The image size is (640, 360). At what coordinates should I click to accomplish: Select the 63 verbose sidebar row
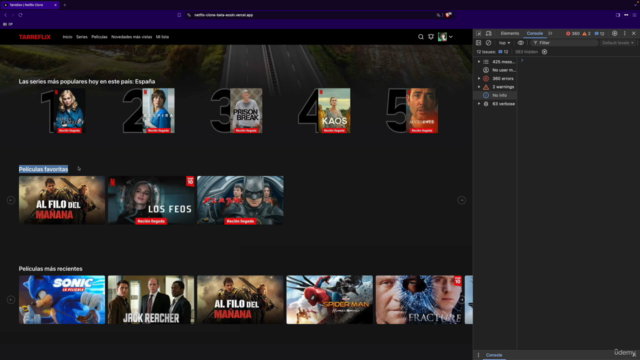click(495, 104)
